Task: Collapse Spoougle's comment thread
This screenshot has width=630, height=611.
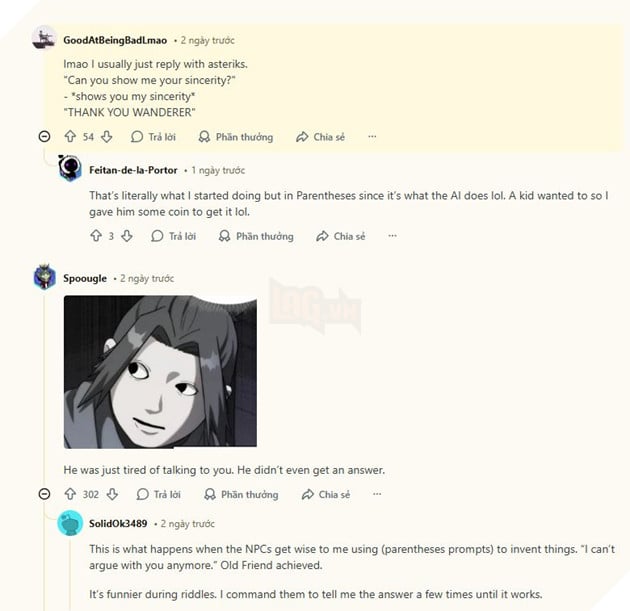Action: click(x=44, y=494)
